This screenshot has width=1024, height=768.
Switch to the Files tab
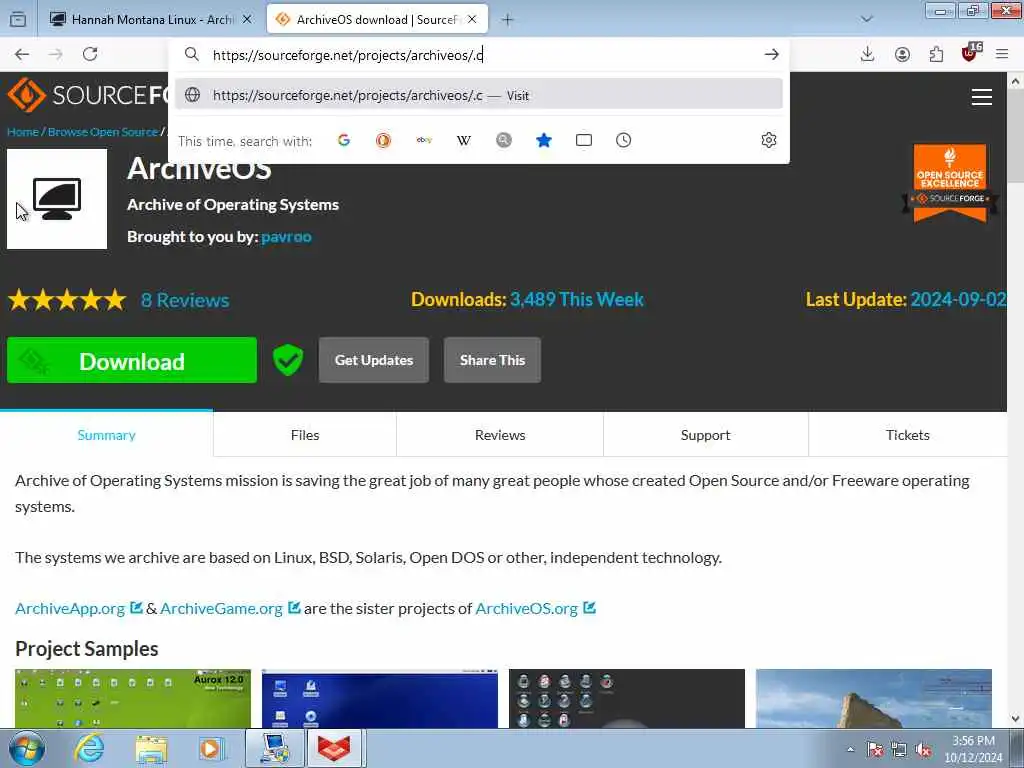pyautogui.click(x=305, y=435)
